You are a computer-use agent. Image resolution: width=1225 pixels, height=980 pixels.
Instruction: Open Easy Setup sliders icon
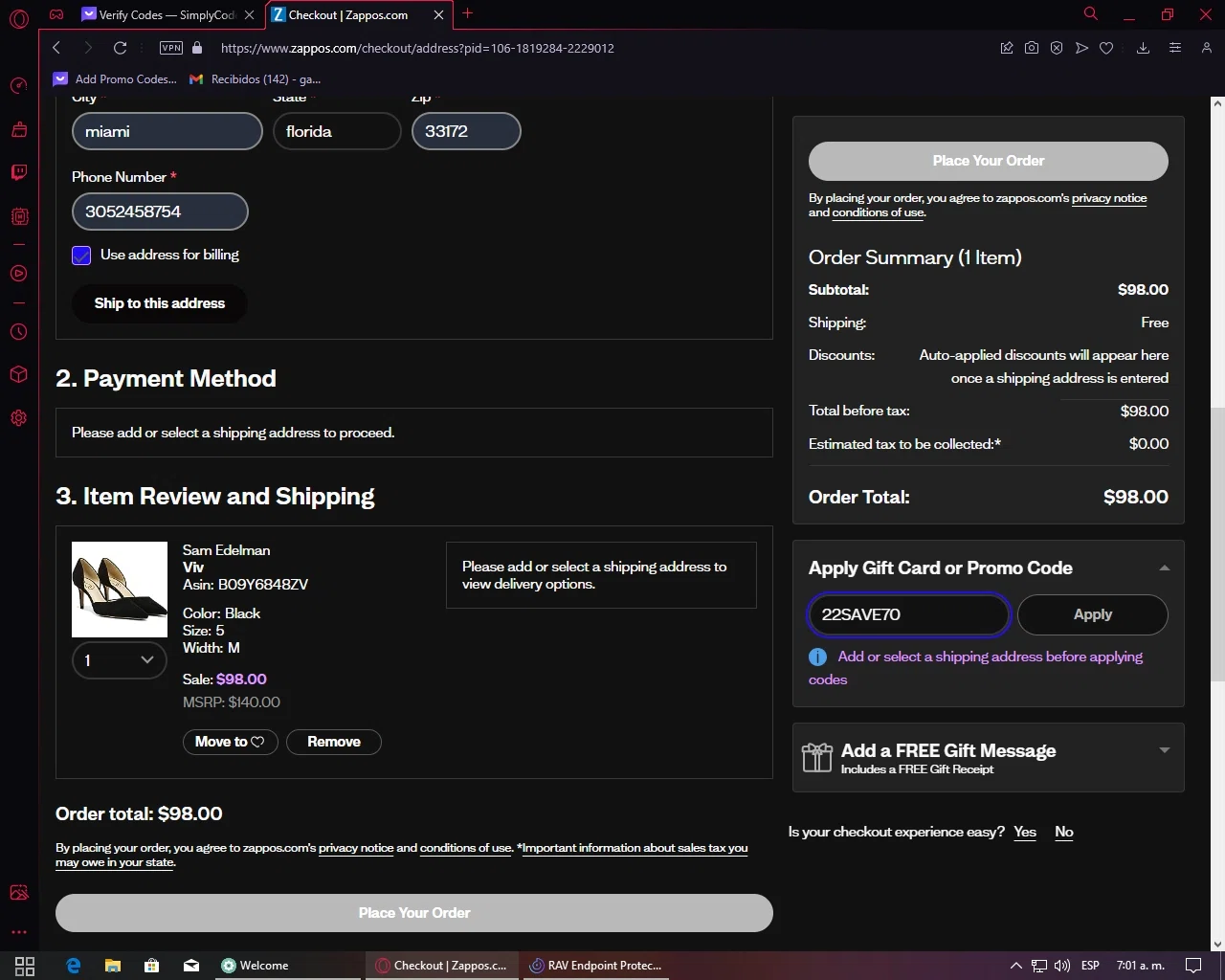pos(1175,48)
